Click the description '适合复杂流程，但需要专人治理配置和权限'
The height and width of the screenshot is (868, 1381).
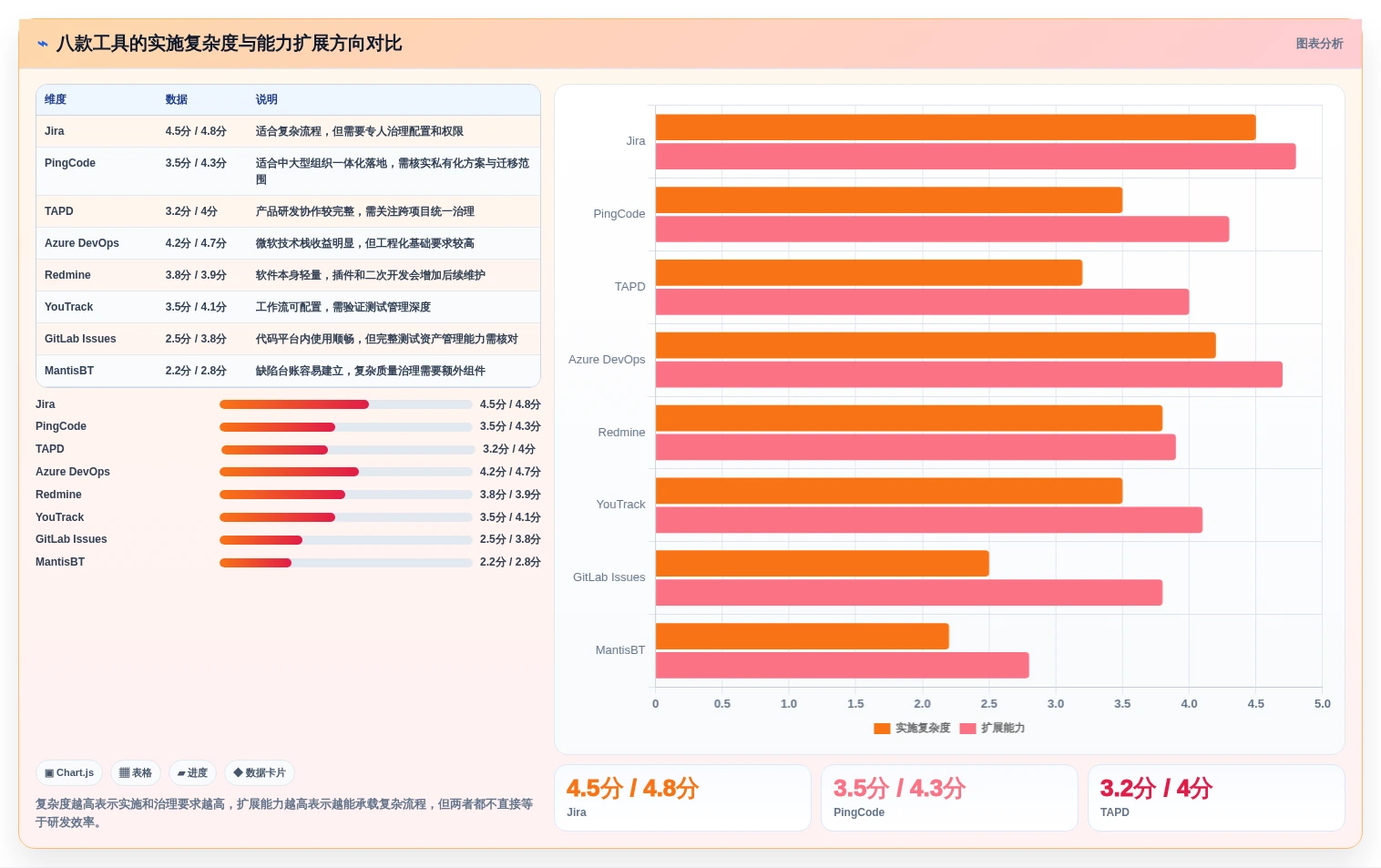coord(360,131)
